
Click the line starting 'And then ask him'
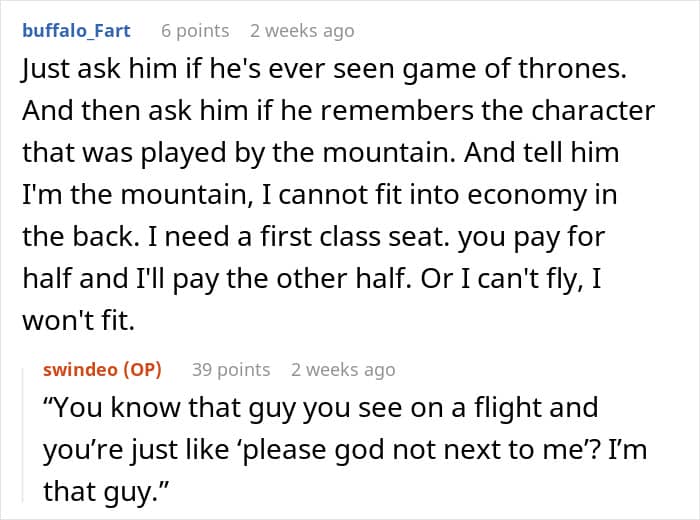click(x=338, y=111)
